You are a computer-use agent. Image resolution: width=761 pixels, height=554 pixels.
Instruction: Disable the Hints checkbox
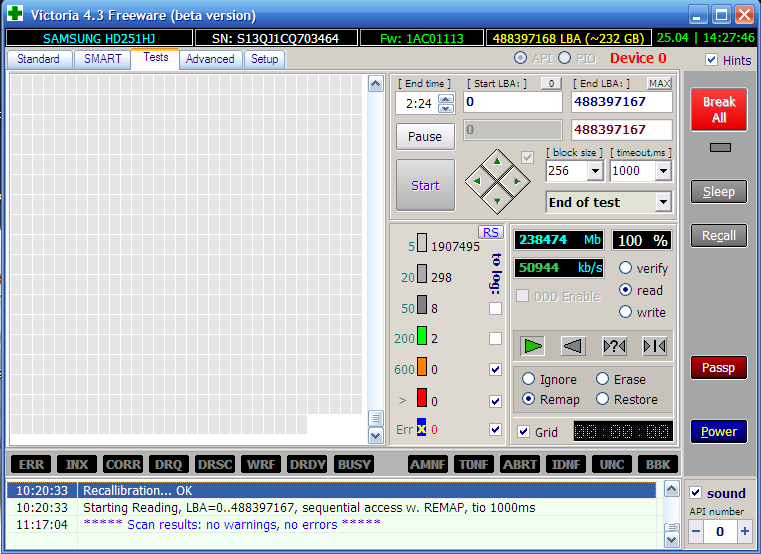click(711, 60)
